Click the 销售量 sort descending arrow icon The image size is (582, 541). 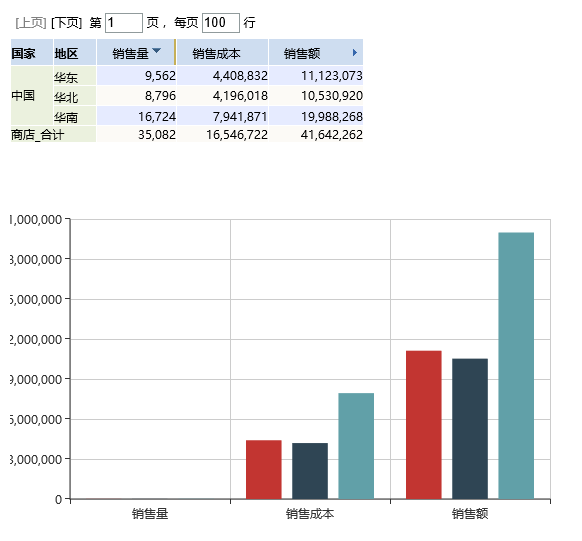[x=157, y=50]
